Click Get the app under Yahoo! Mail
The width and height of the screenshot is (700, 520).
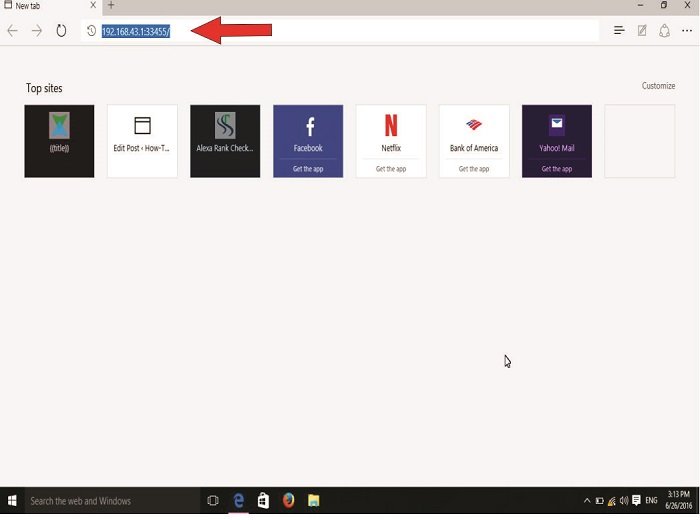[x=557, y=169]
